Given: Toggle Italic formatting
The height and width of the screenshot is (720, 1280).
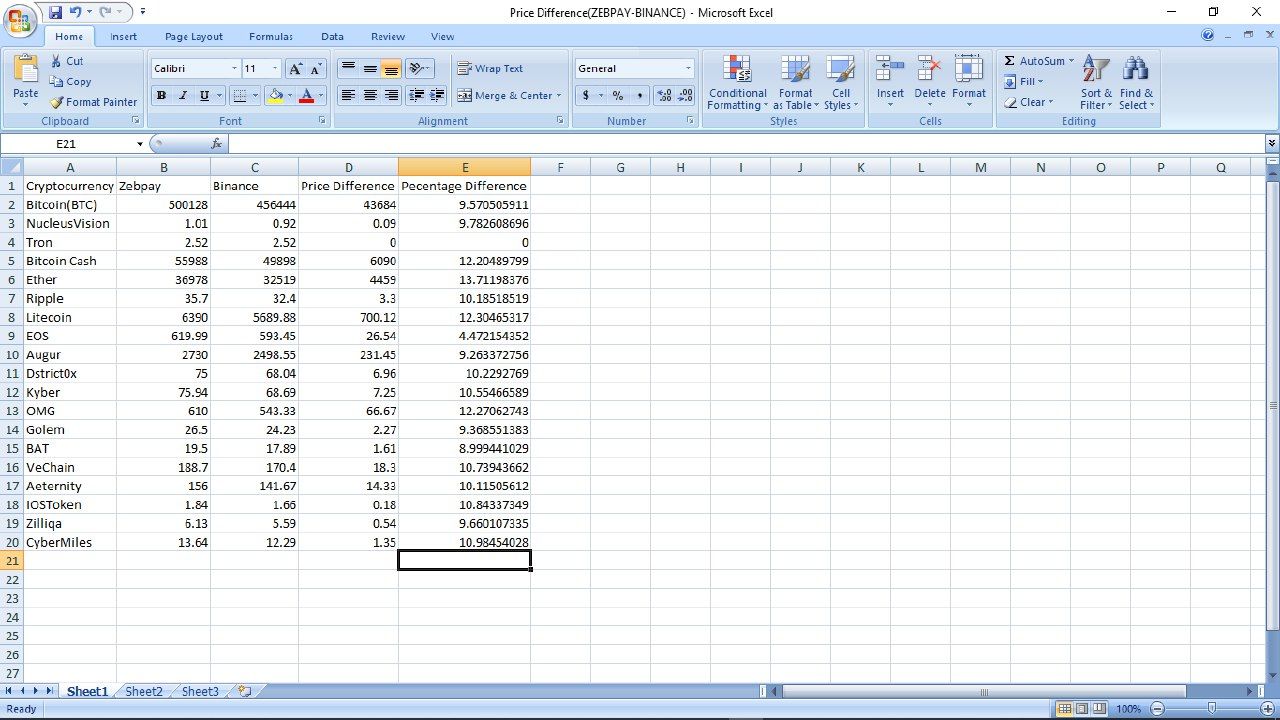Looking at the screenshot, I should tap(182, 96).
